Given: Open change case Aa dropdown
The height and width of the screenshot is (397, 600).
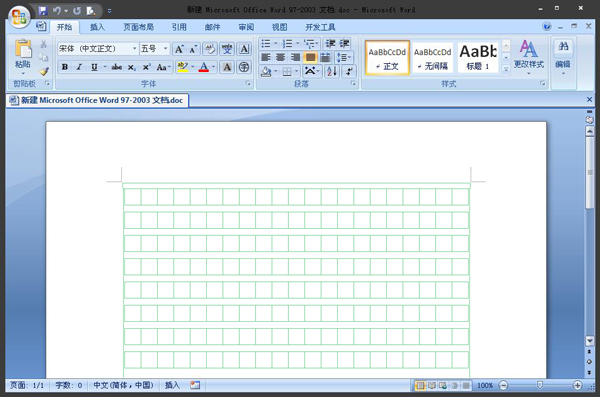Looking at the screenshot, I should (163, 67).
